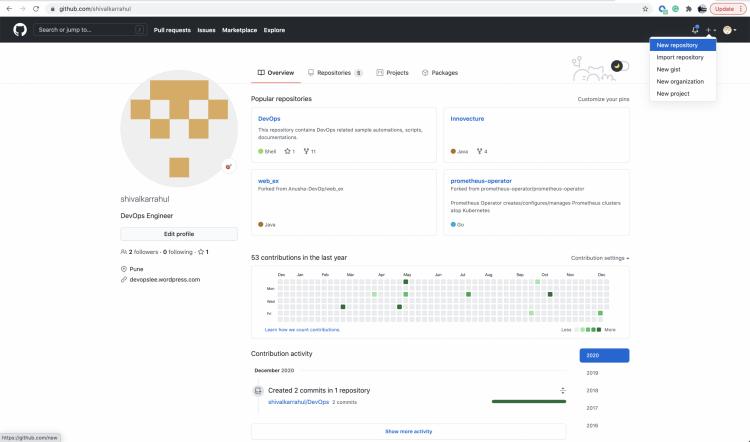The image size is (750, 442).
Task: Switch to the Repositories tab
Action: click(335, 73)
